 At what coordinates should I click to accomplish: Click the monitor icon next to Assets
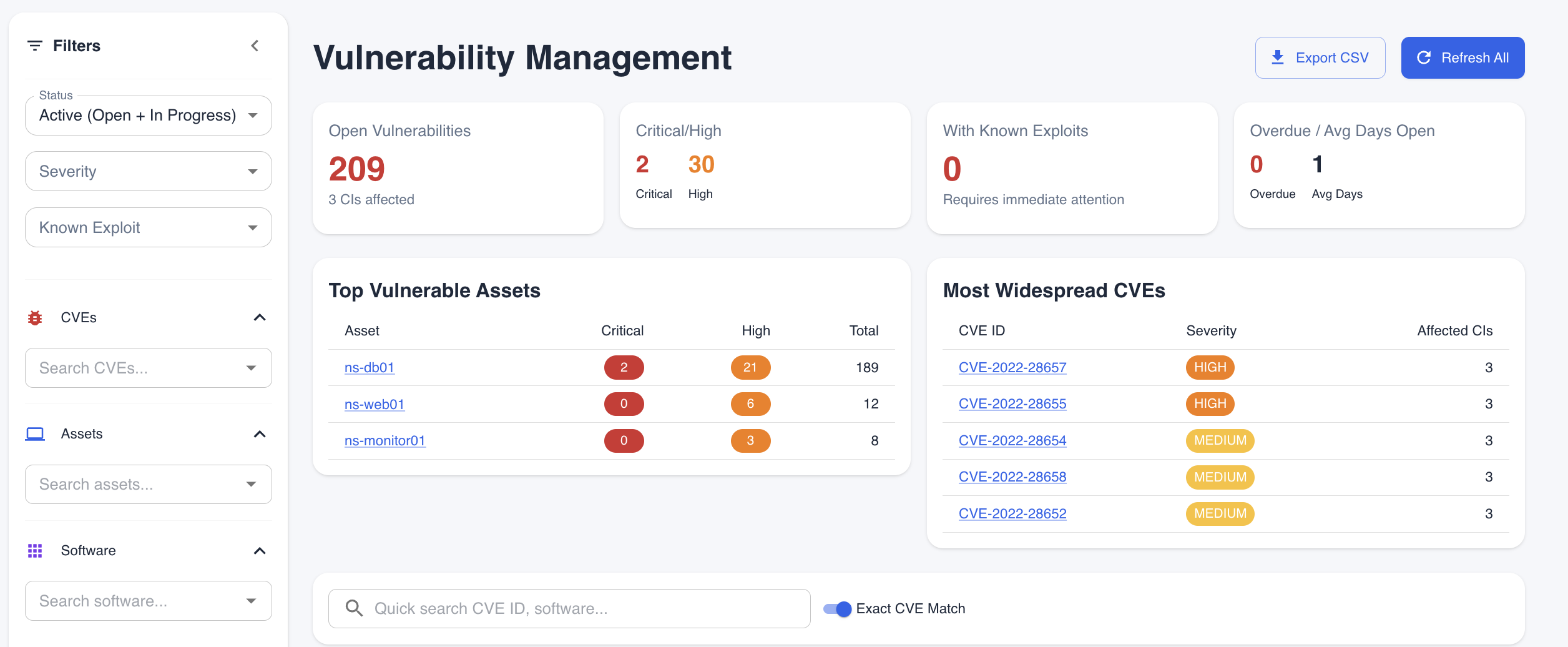tap(35, 433)
